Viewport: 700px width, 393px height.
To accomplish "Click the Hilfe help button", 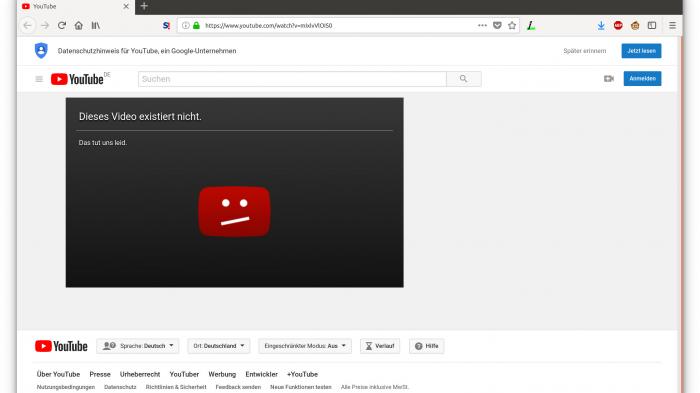I will pyautogui.click(x=426, y=346).
